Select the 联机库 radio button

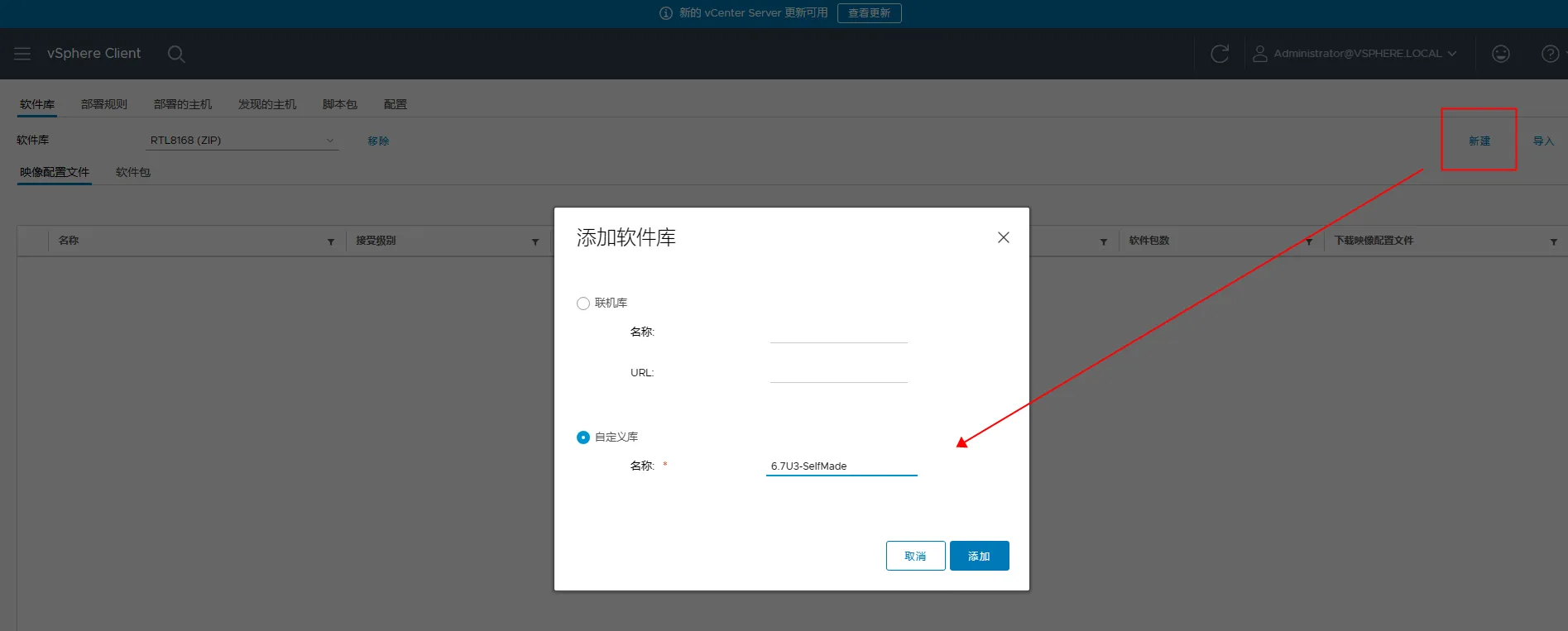pyautogui.click(x=583, y=304)
